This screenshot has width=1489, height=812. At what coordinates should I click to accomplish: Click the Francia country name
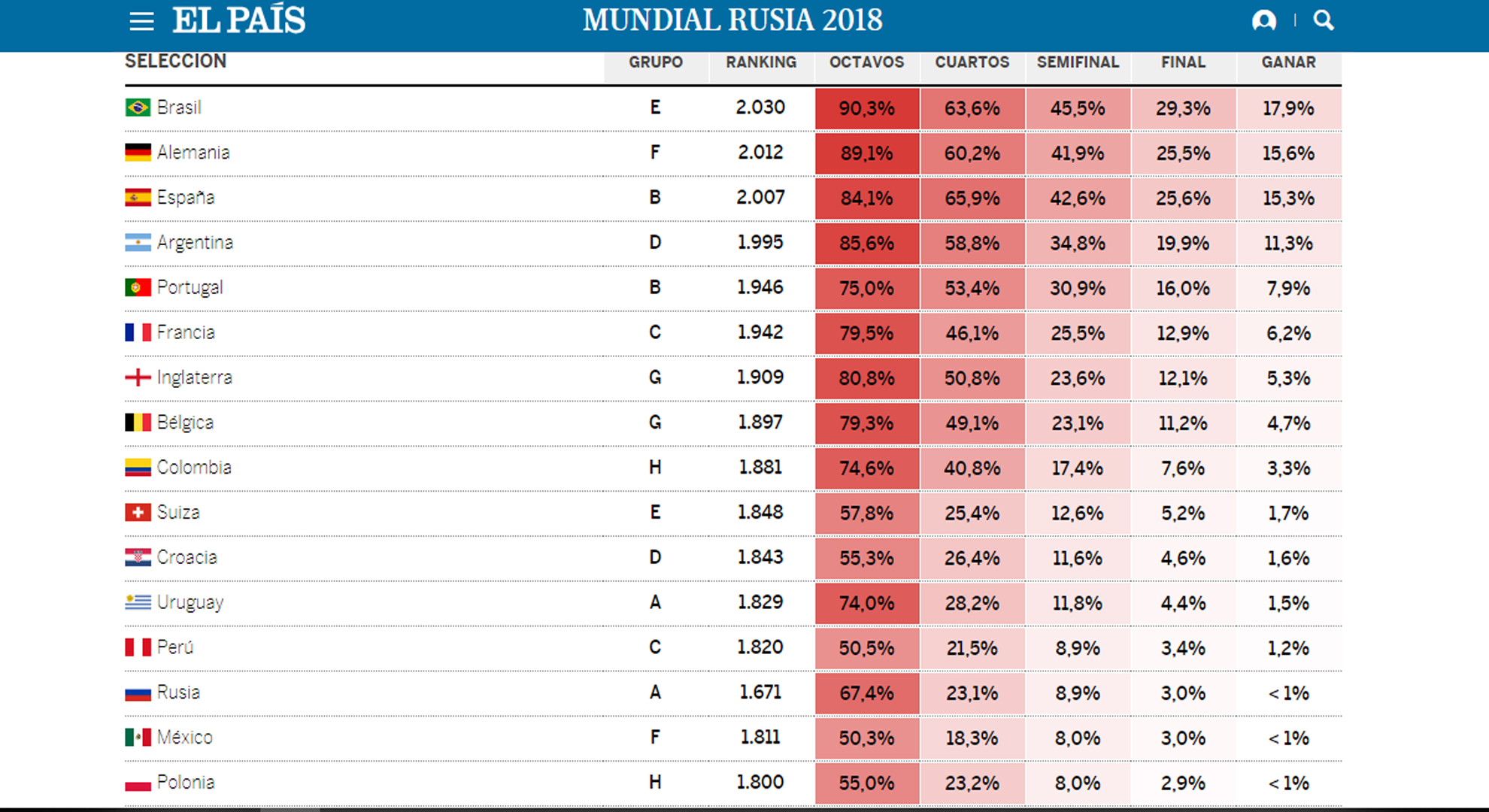point(185,332)
